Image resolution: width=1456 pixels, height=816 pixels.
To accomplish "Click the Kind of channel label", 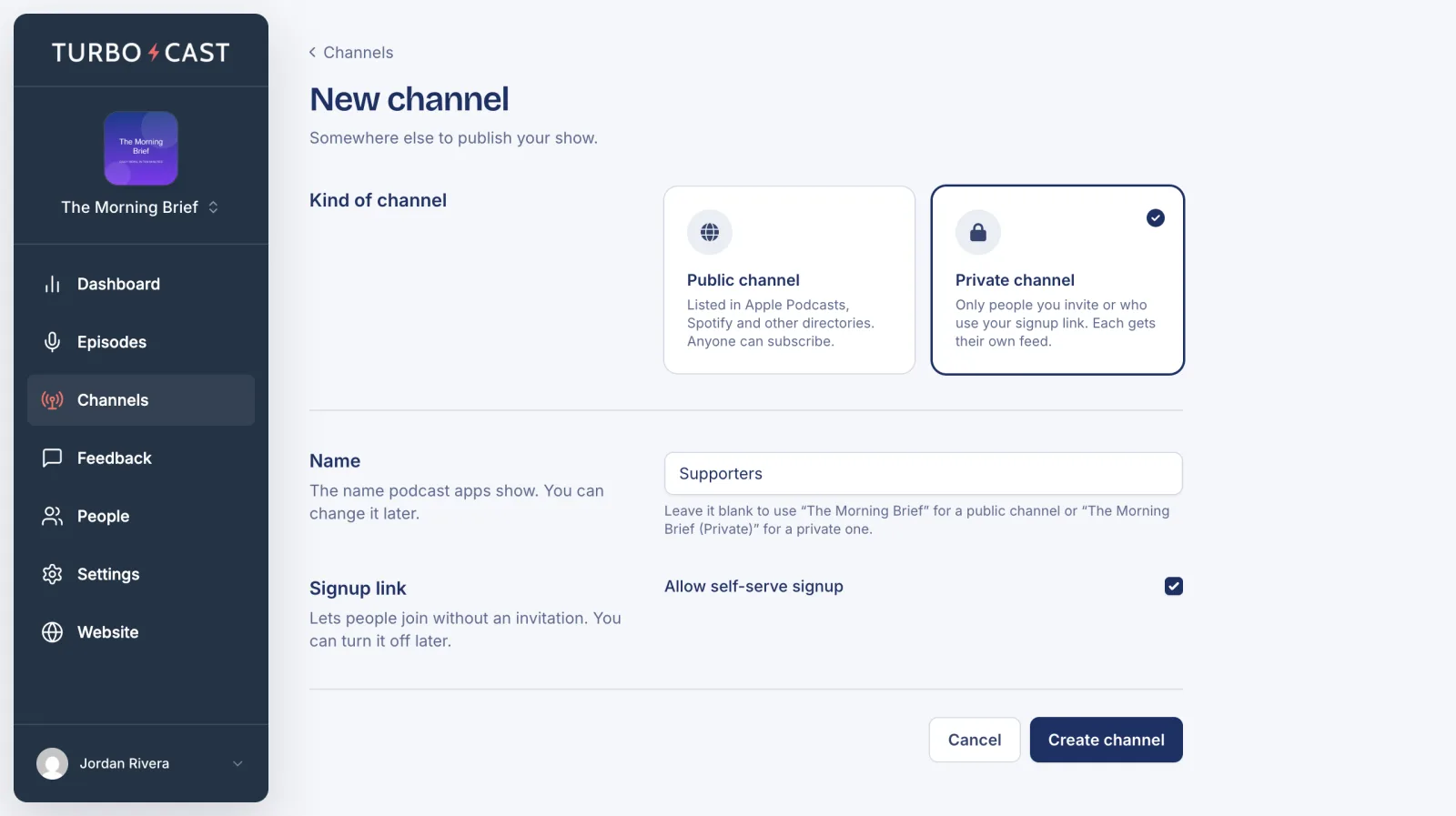I will [378, 200].
